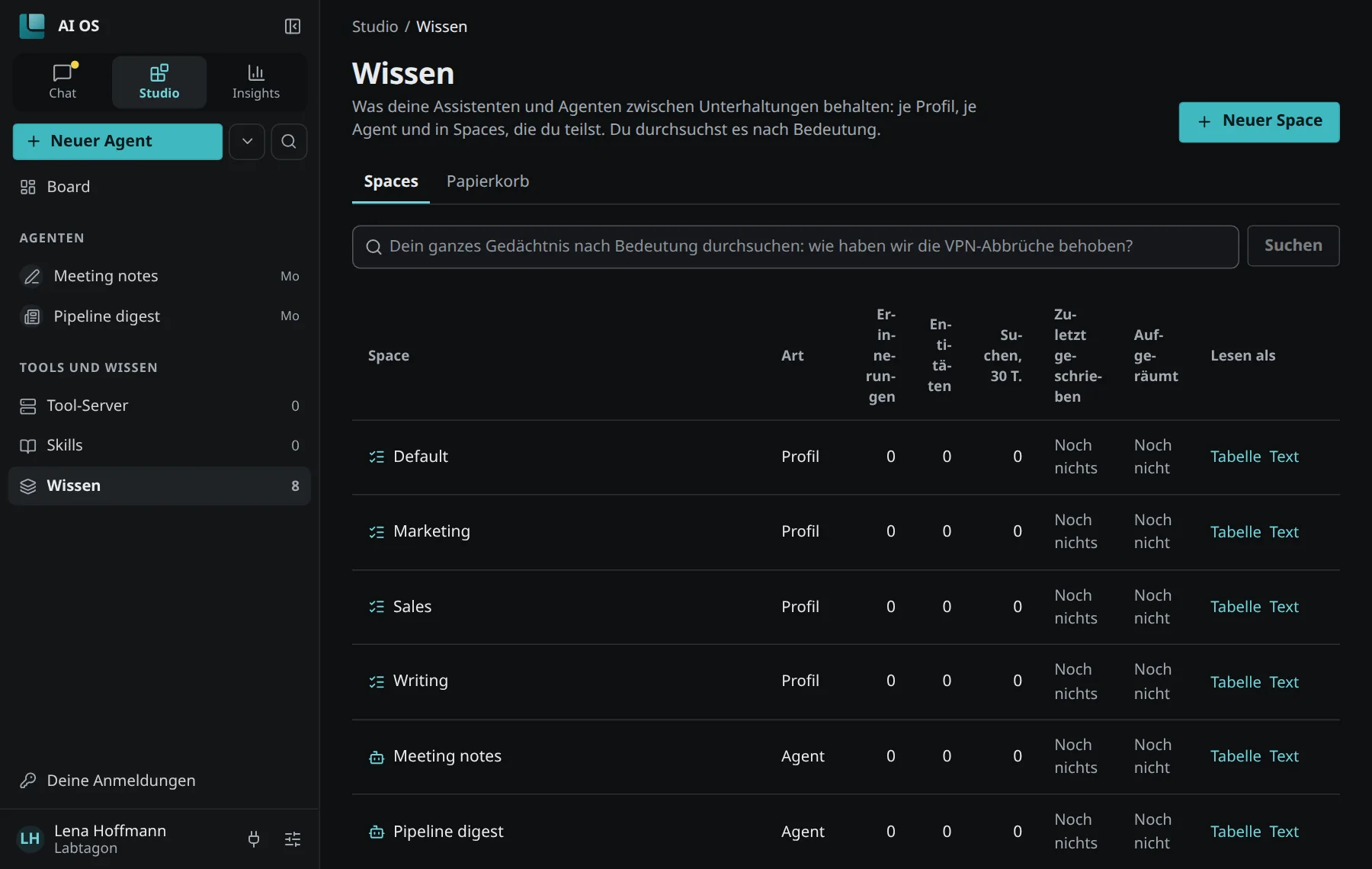Open the settings sliders icon
1372x869 pixels.
(x=293, y=839)
